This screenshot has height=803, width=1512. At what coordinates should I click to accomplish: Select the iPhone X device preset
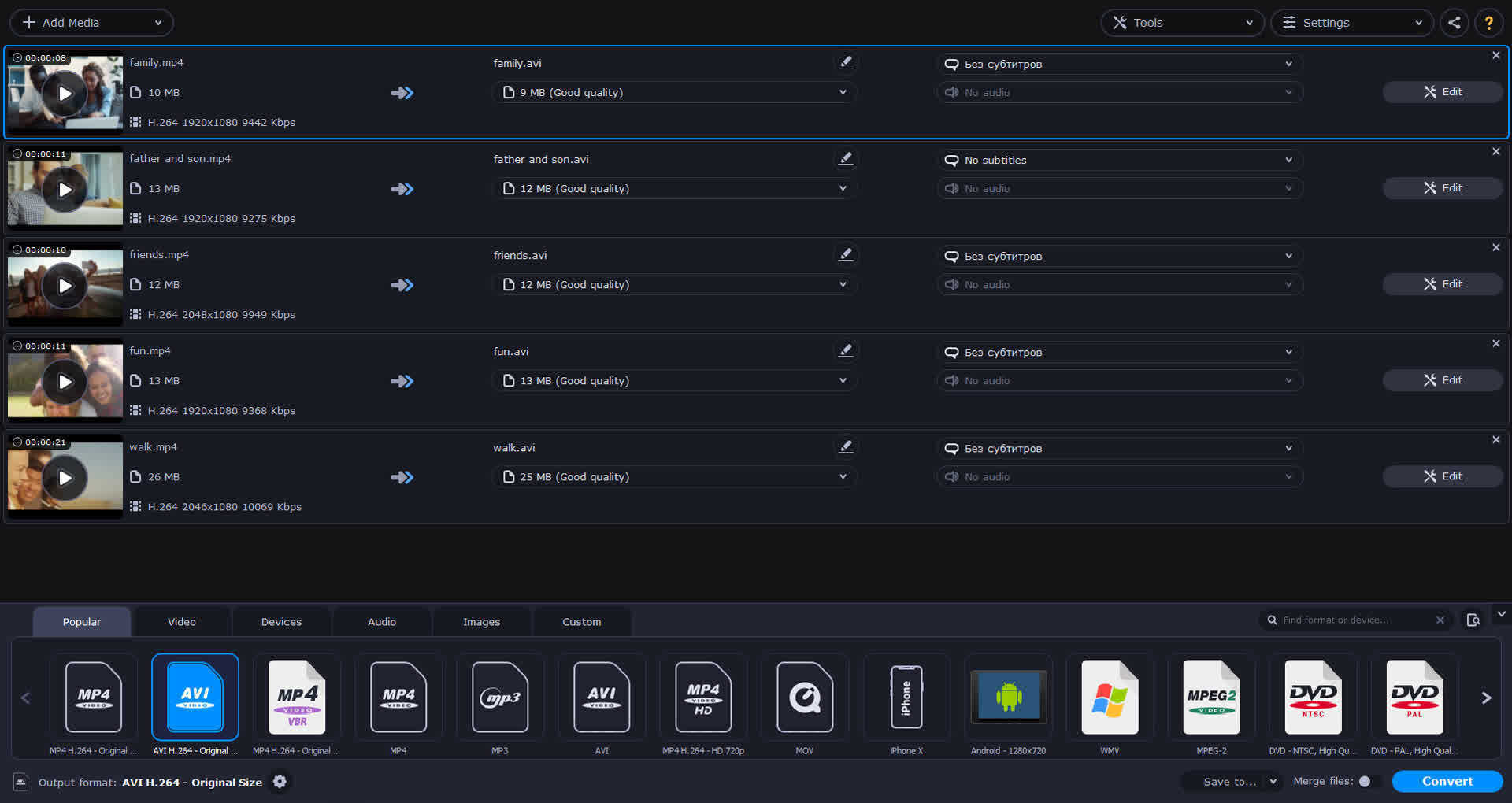tap(906, 698)
